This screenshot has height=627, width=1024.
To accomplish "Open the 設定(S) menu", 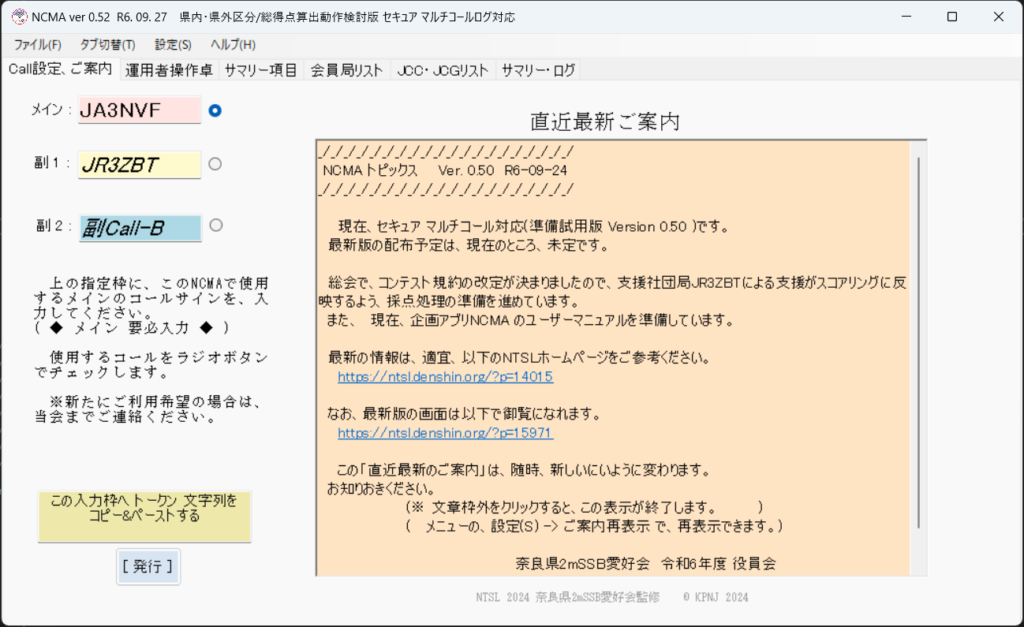I will click(173, 45).
